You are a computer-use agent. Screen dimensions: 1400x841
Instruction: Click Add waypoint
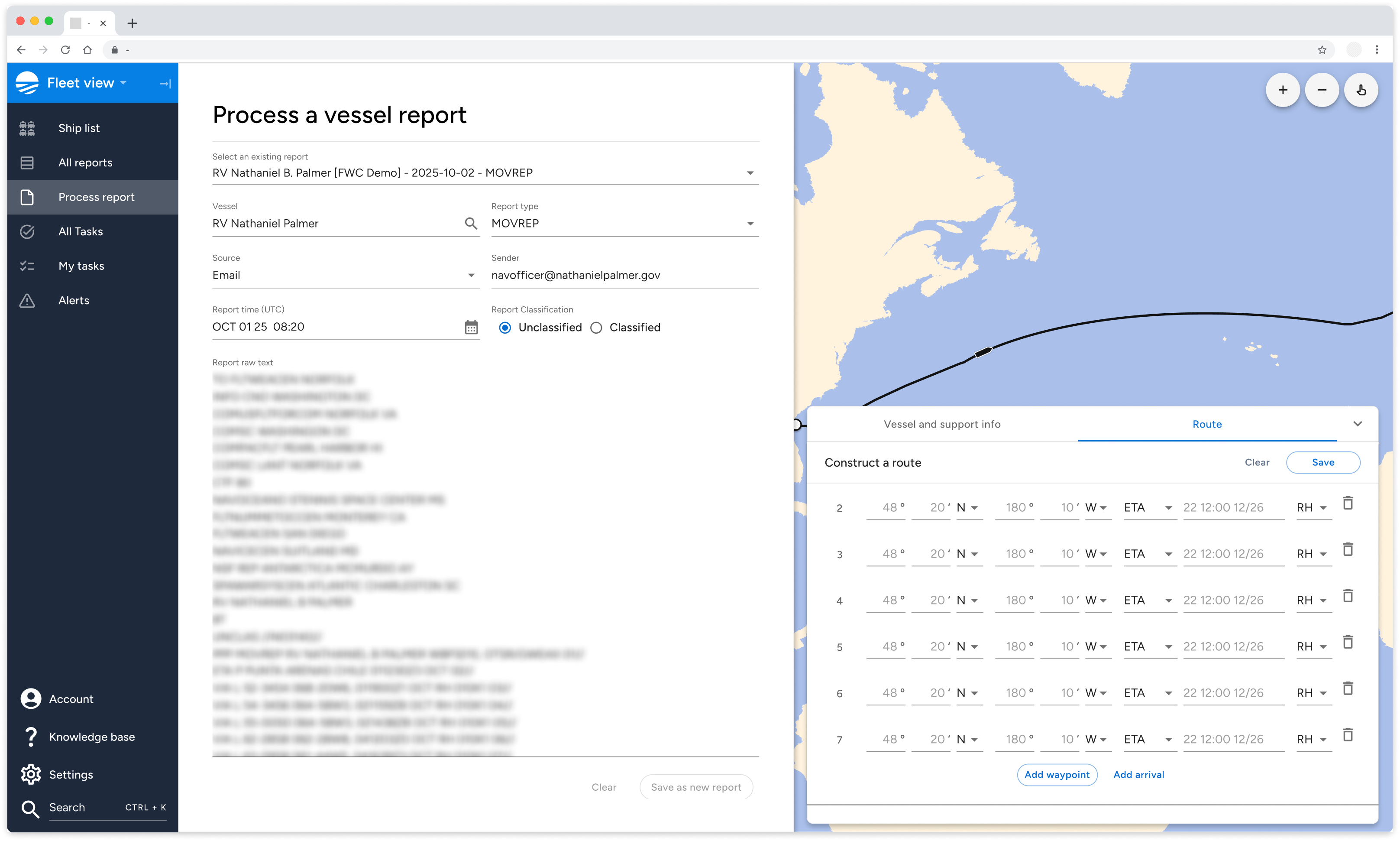pos(1057,775)
